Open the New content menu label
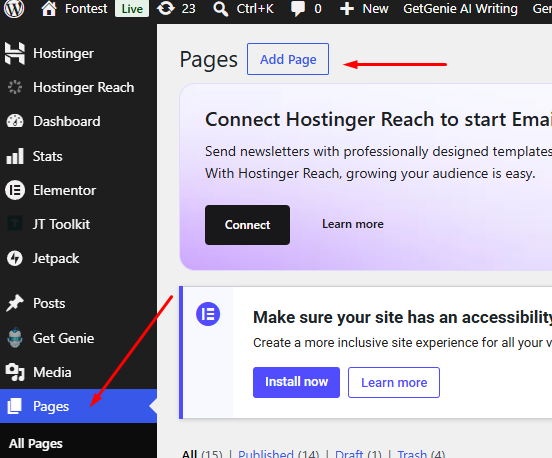 (375, 9)
